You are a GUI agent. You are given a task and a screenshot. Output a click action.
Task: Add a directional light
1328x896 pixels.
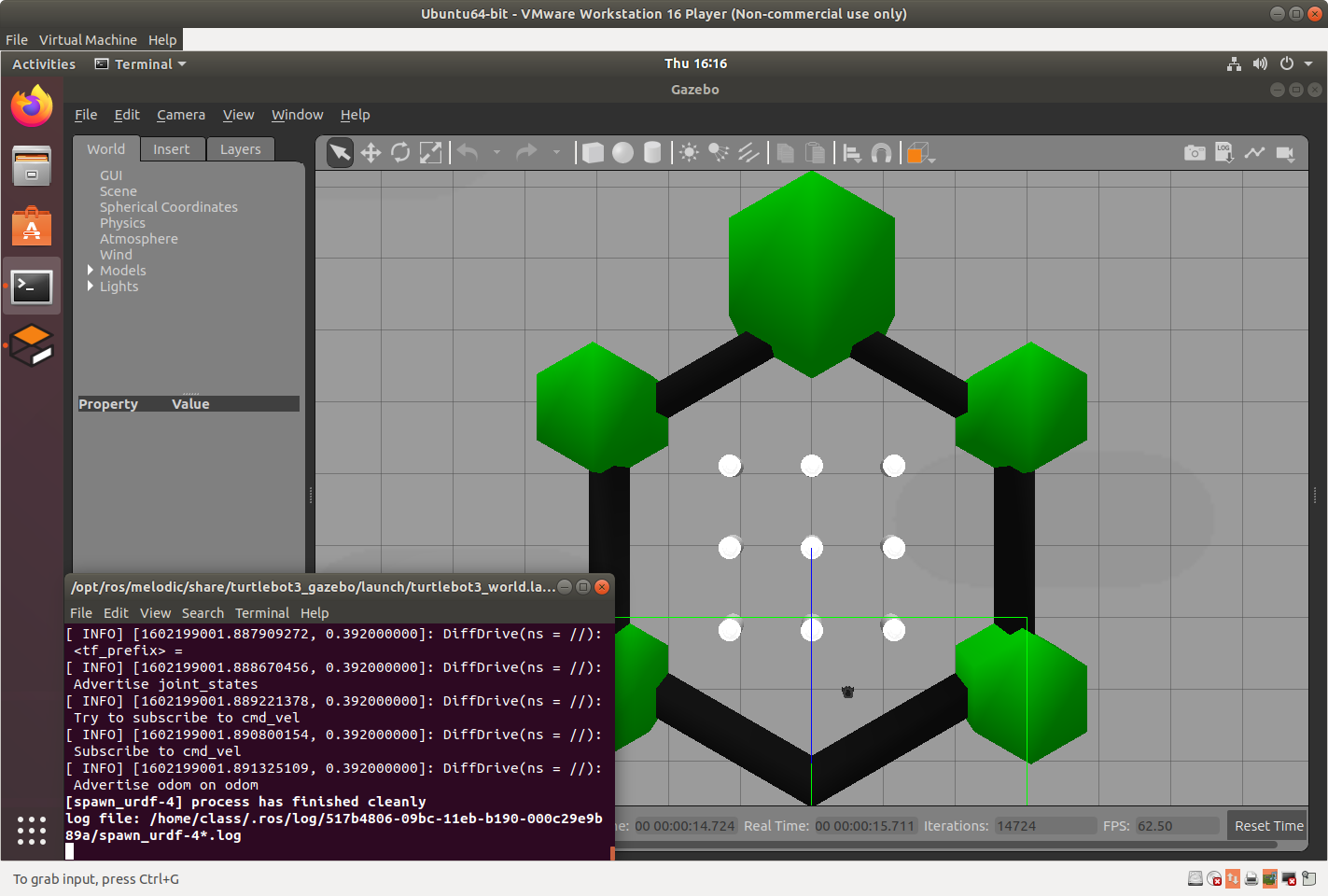[749, 153]
